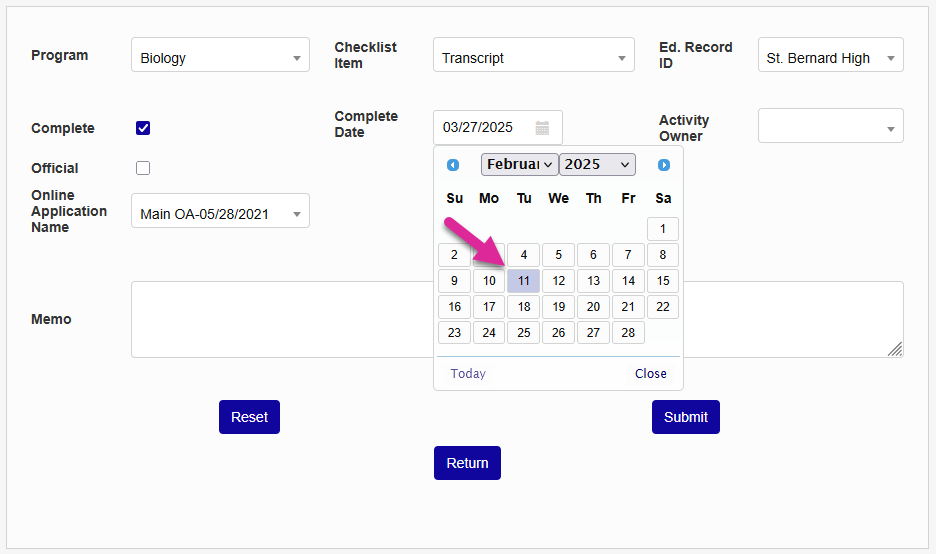This screenshot has height=554, width=936.
Task: Open the 2025 year dropdown in calendar
Action: point(597,165)
